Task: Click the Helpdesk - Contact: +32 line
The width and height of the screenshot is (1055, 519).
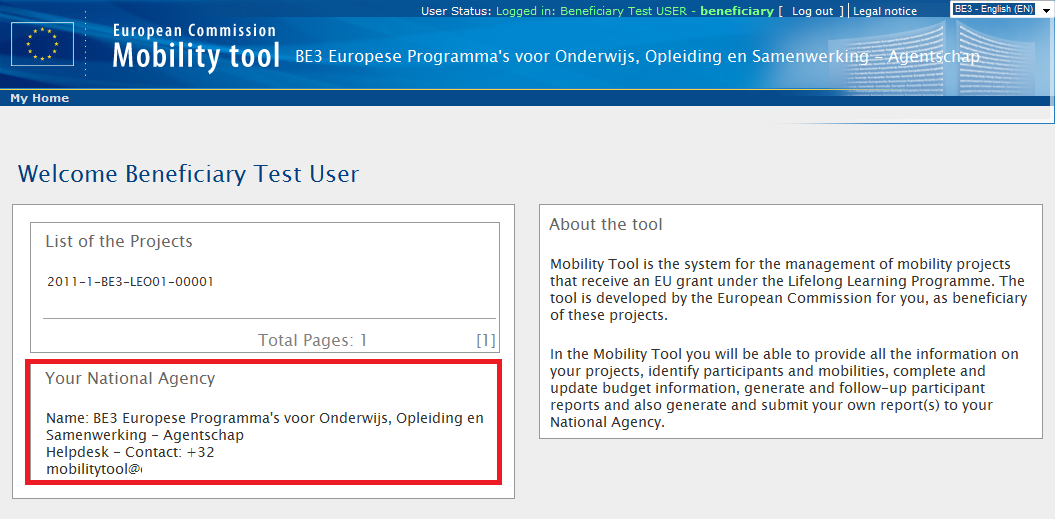Action: (131, 452)
